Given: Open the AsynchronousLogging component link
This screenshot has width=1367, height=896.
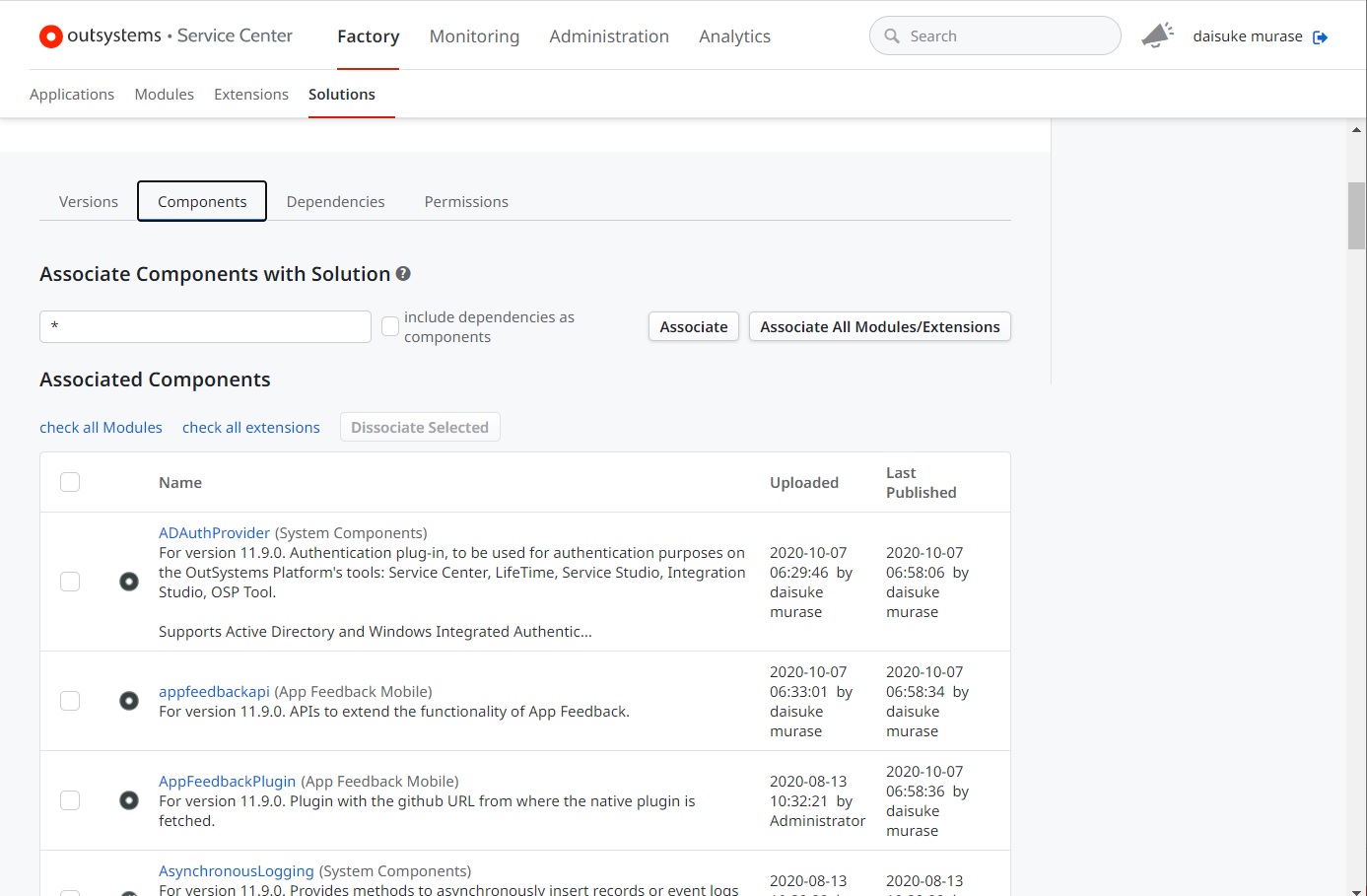Looking at the screenshot, I should [237, 871].
